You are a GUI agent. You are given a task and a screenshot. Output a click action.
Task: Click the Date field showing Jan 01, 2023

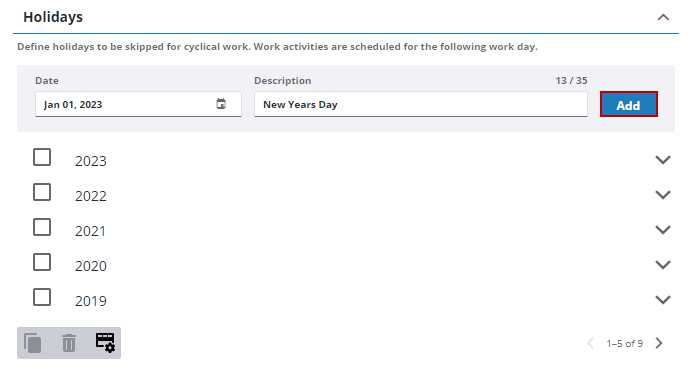pos(138,104)
